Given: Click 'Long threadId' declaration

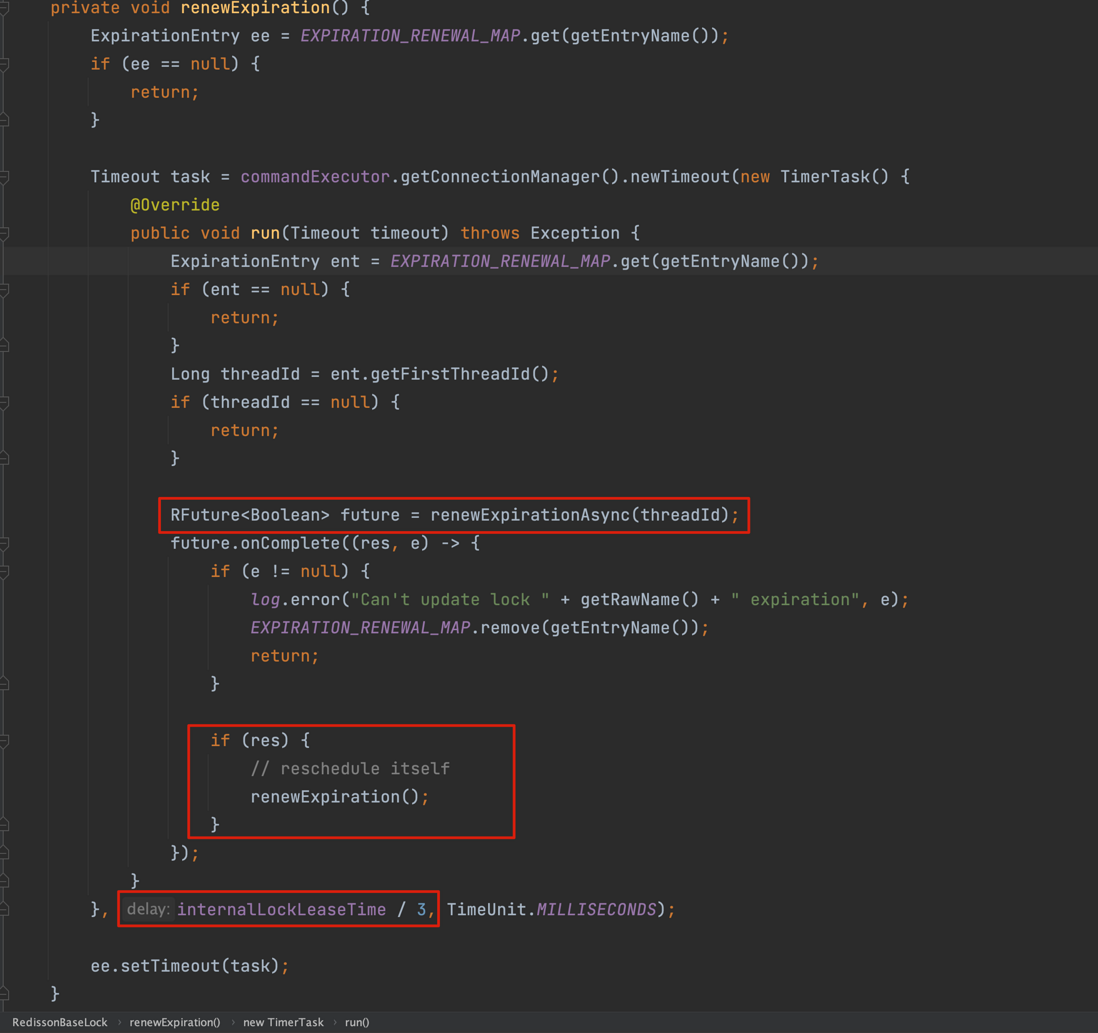Looking at the screenshot, I should tap(235, 374).
